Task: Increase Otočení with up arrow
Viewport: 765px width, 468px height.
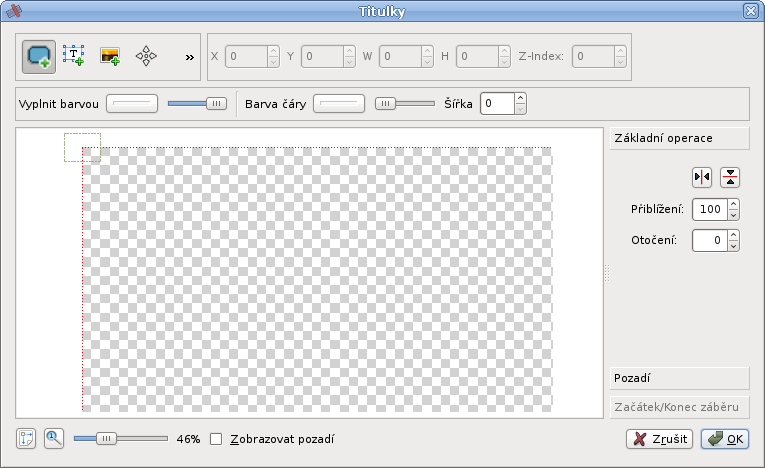Action: pos(733,235)
